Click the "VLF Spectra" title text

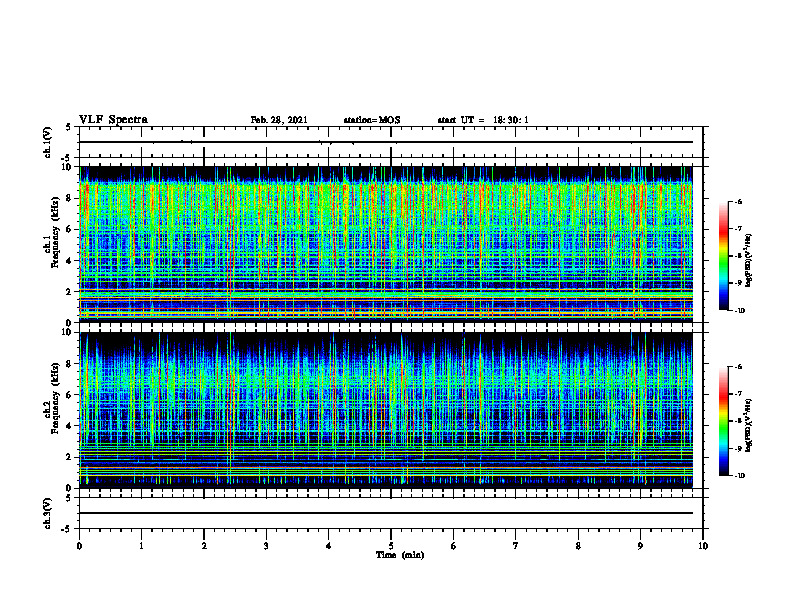pyautogui.click(x=113, y=120)
